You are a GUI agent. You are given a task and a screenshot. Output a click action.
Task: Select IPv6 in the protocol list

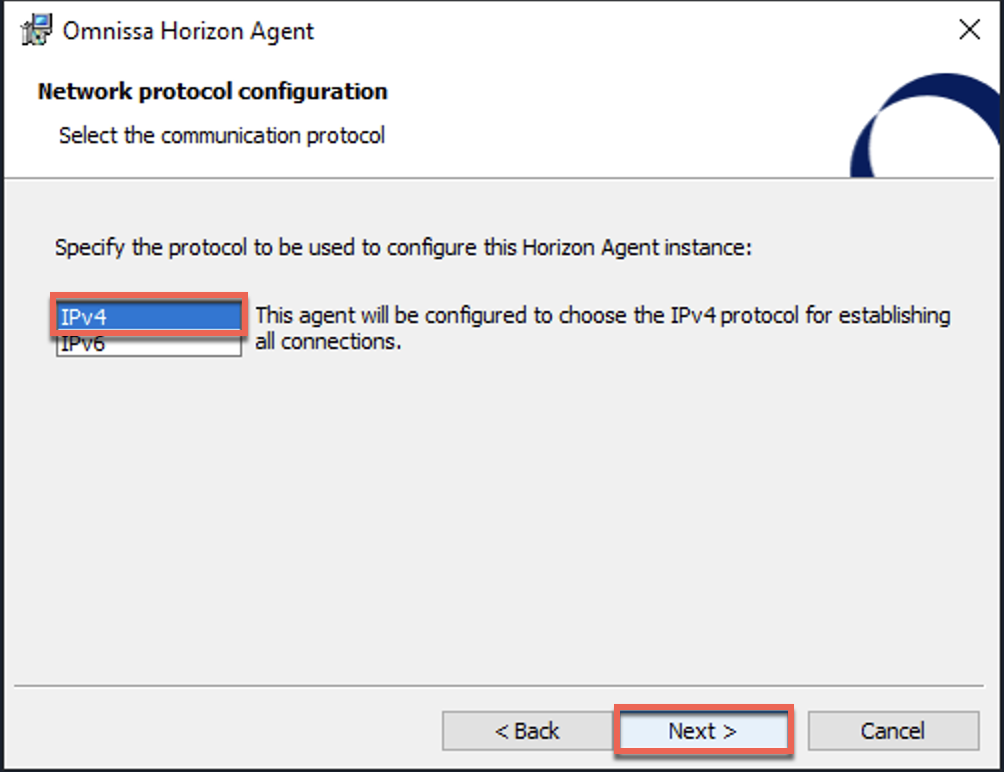click(149, 344)
